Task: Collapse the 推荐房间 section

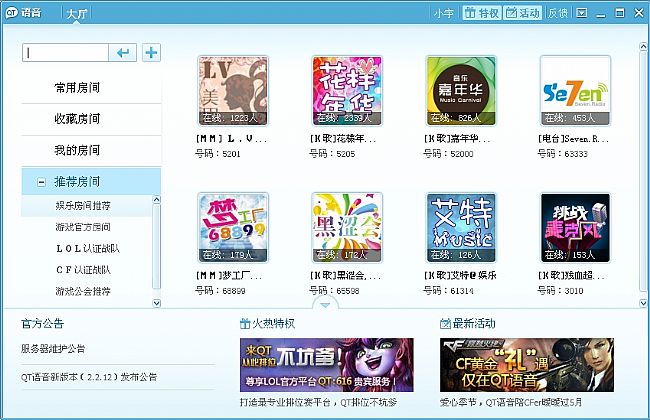Action: 41,182
